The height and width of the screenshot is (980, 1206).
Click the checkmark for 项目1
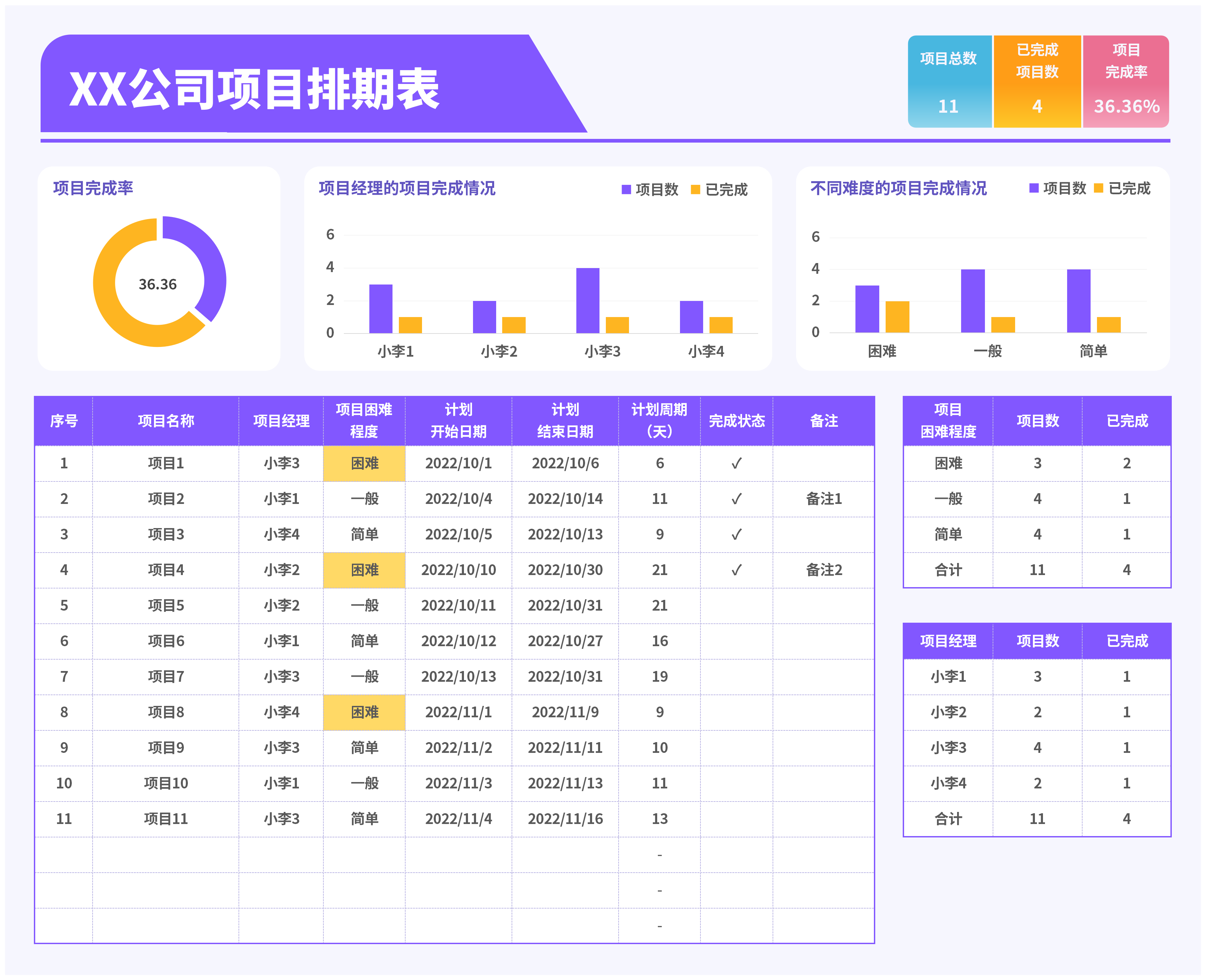(x=736, y=463)
